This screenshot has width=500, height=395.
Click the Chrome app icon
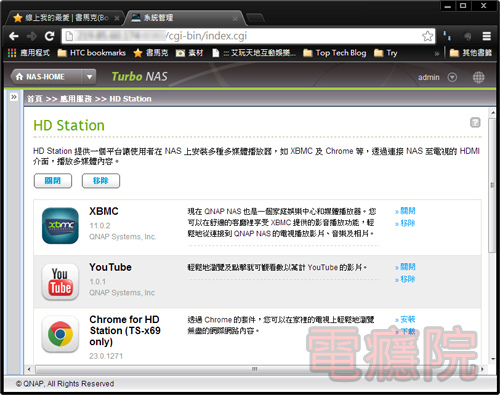(60, 334)
